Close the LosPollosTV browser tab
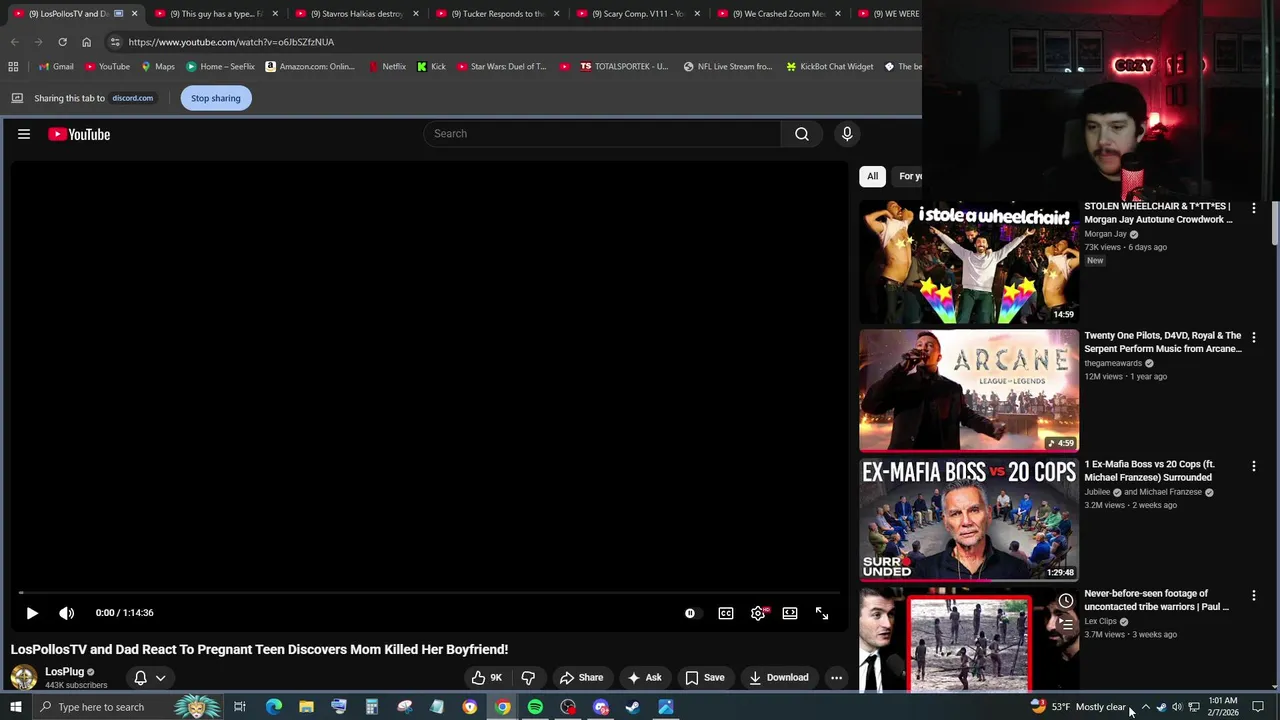This screenshot has width=1280, height=720. [x=134, y=14]
